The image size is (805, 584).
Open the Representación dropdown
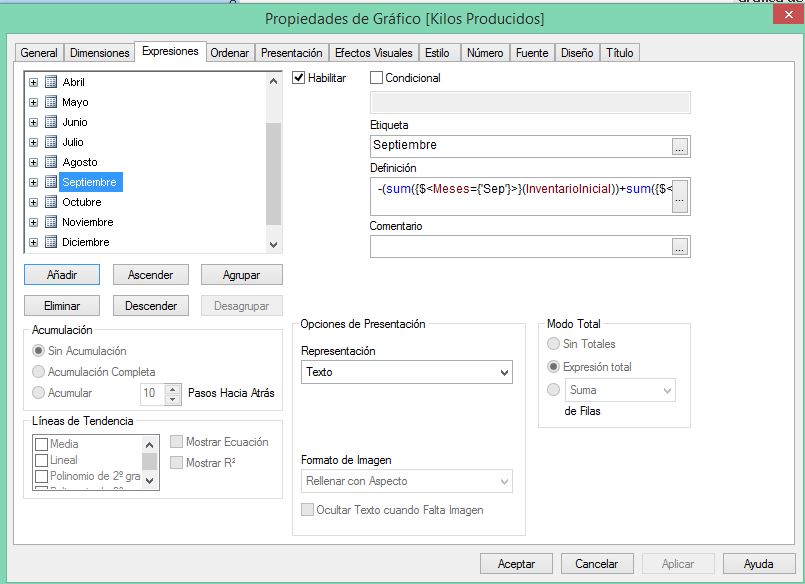tap(406, 372)
